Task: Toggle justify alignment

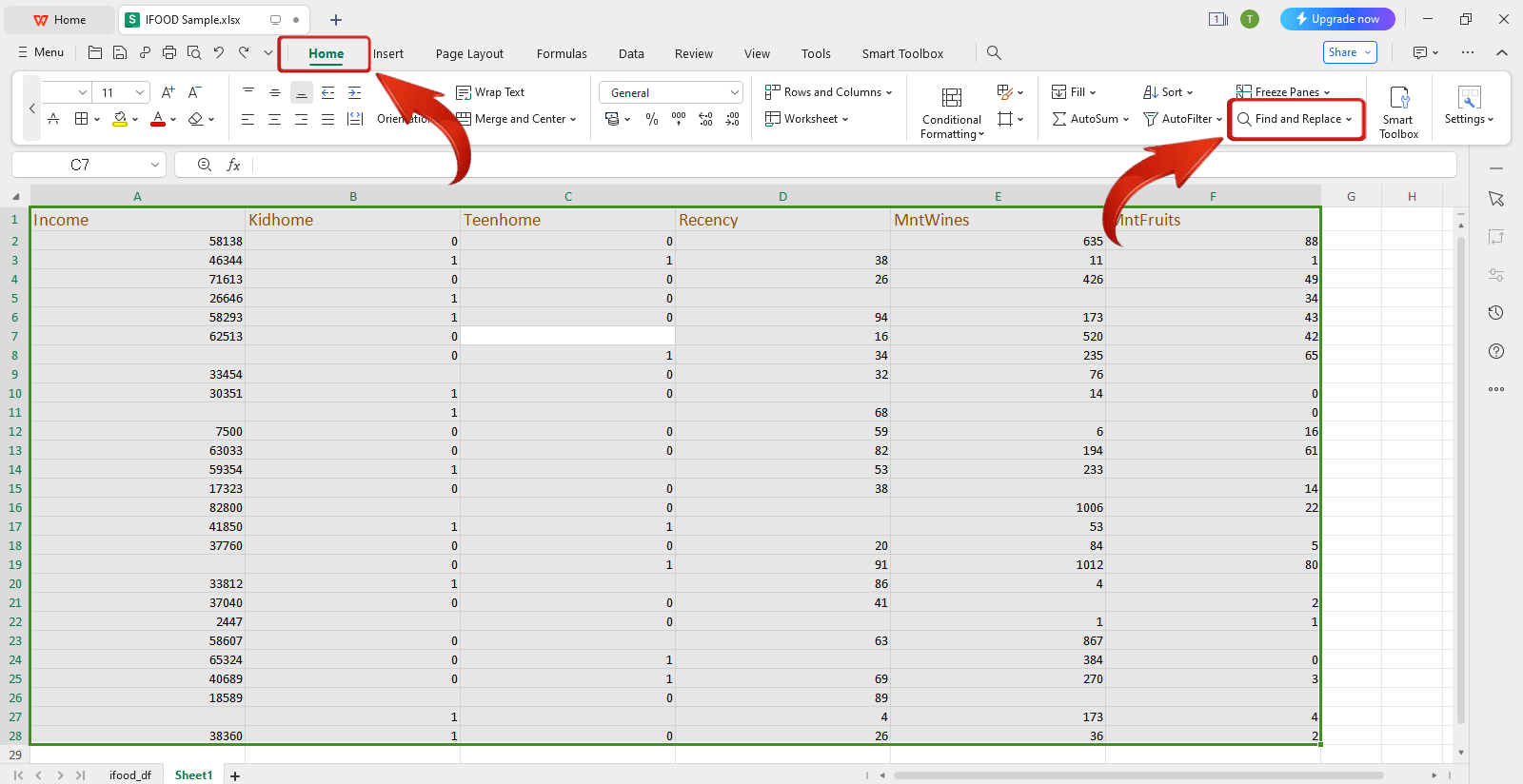Action: (327, 119)
